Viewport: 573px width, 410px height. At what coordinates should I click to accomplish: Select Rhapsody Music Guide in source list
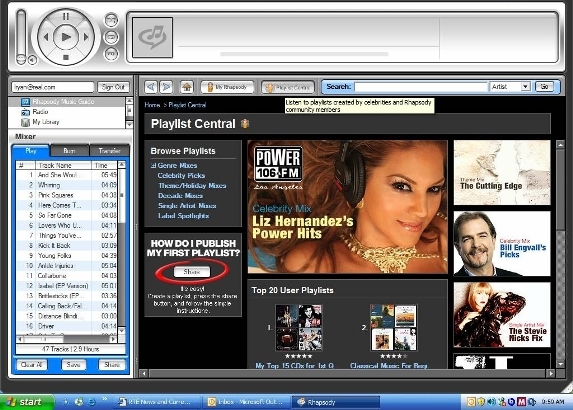pos(67,102)
